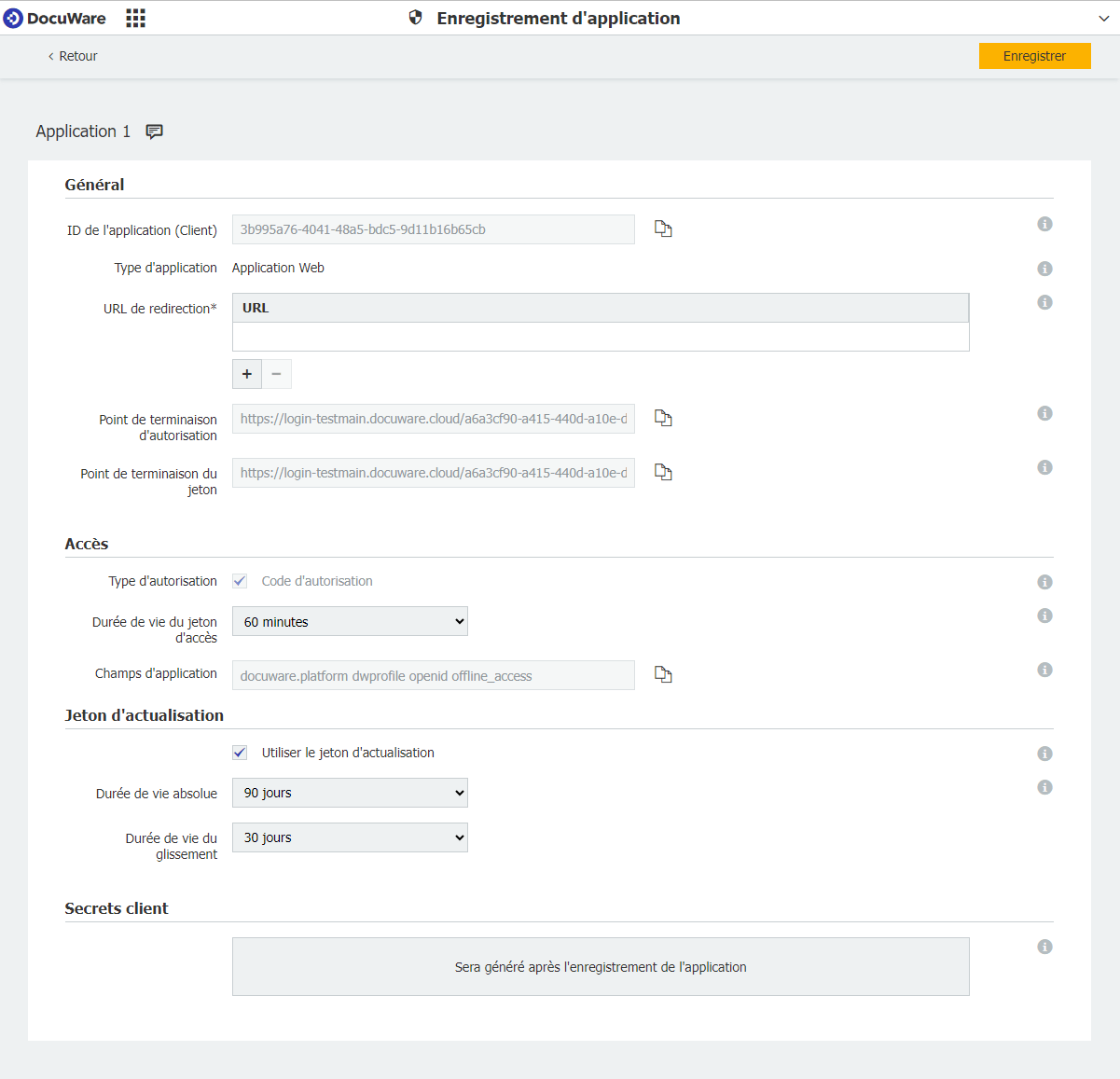The height and width of the screenshot is (1079, 1120).
Task: Copy the application Client ID
Action: [x=663, y=229]
